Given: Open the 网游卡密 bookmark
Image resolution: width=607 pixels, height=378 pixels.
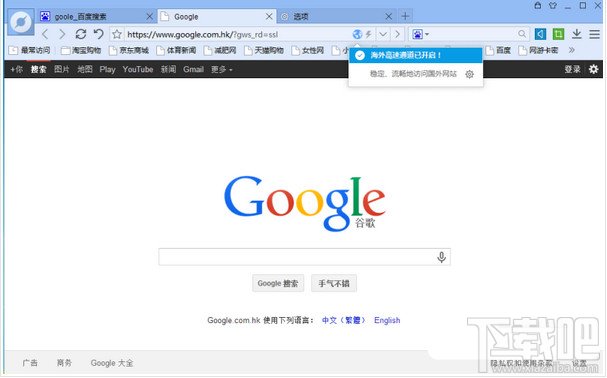Looking at the screenshot, I should pos(538,50).
